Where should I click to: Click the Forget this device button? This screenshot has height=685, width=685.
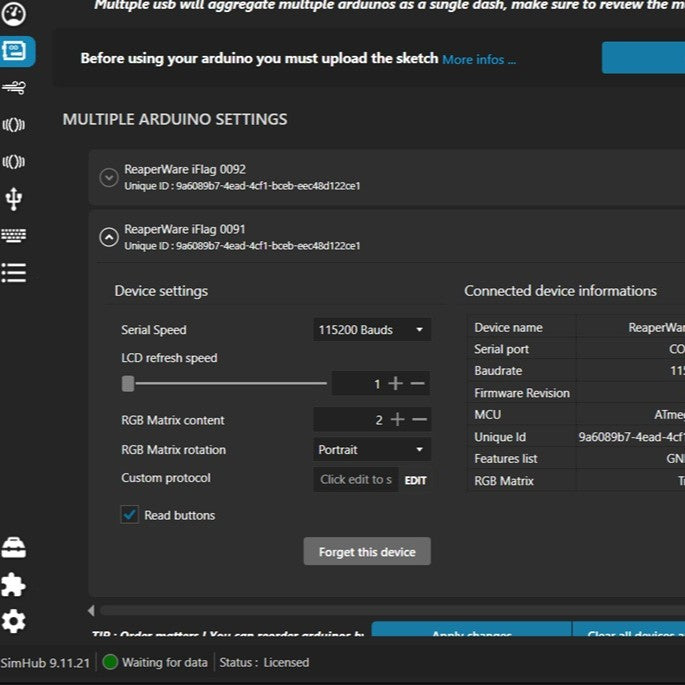click(367, 551)
